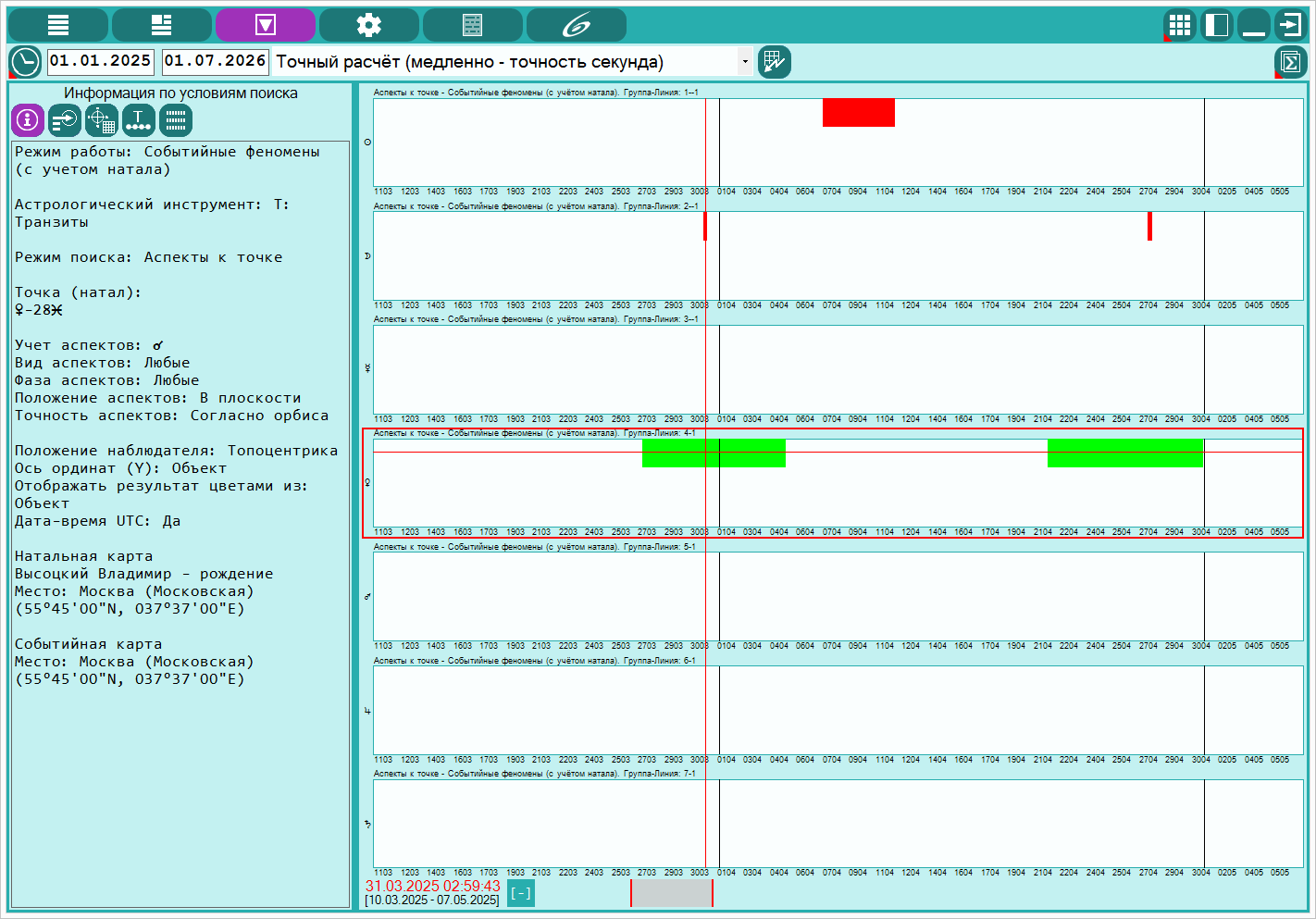Viewport: 1316px width, 919px height.
Task: Edit the end date 01.07.2026 field
Action: pos(216,61)
